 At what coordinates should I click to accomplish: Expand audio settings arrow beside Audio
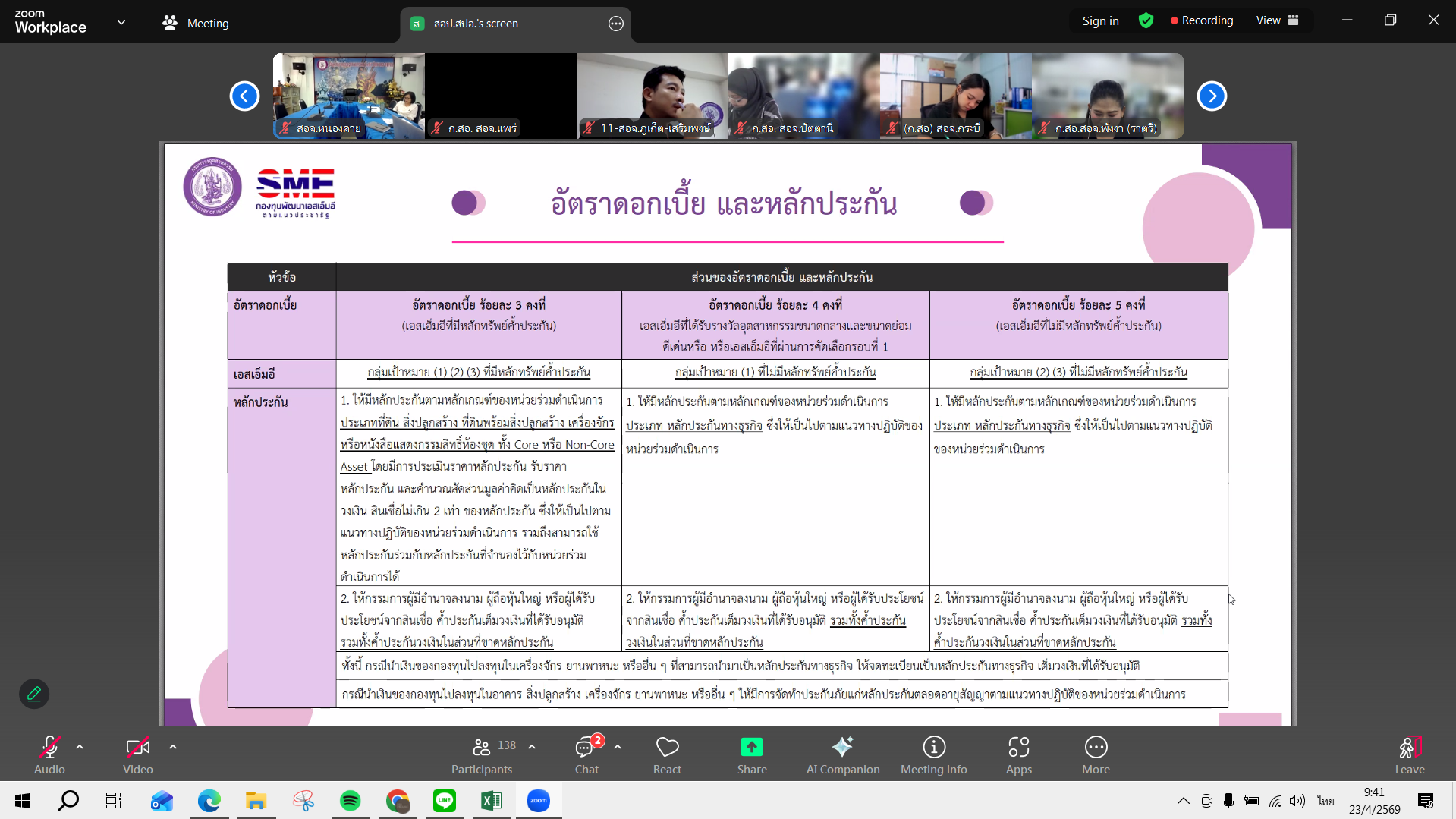(x=80, y=747)
